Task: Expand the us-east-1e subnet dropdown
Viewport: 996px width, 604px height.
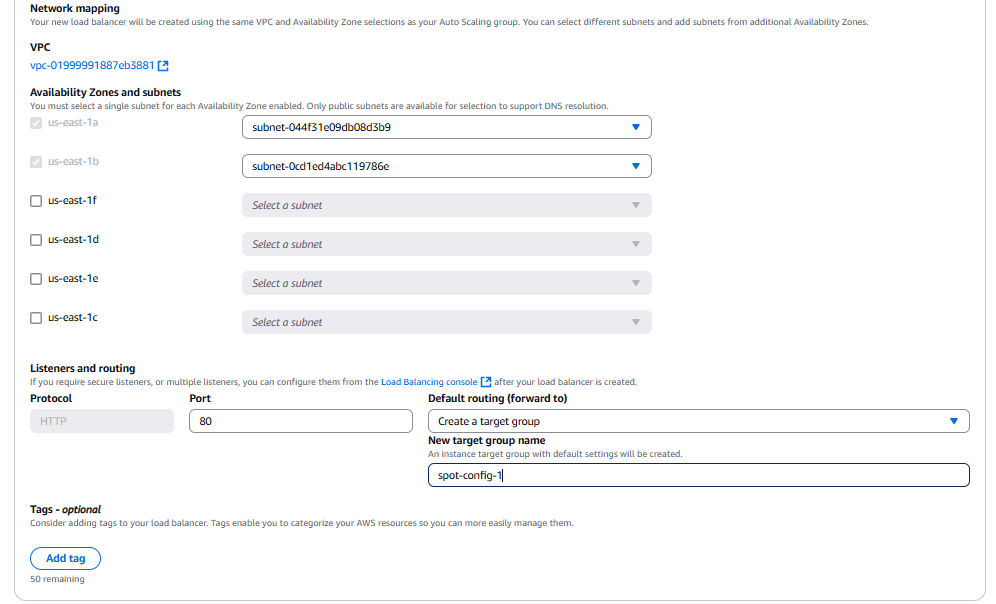Action: (x=446, y=283)
